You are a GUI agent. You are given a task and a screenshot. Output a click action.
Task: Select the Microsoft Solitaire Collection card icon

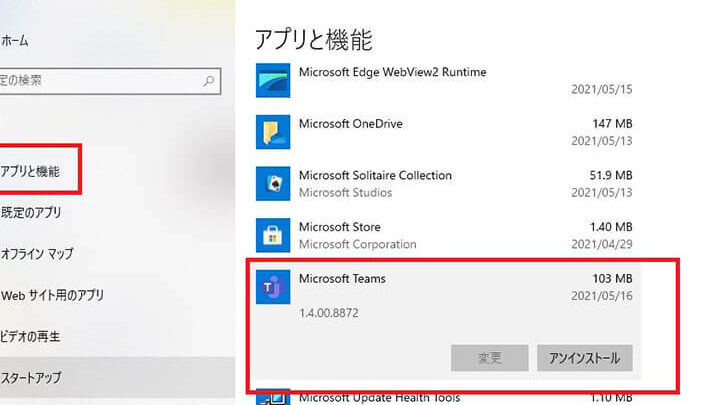pyautogui.click(x=272, y=184)
